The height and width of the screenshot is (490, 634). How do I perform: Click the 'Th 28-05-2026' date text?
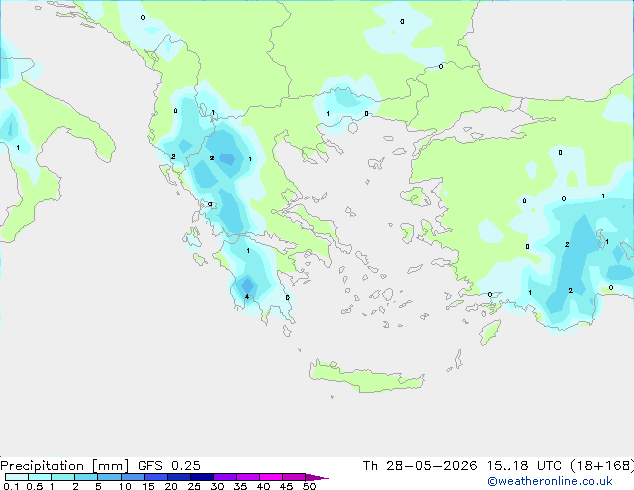(420, 466)
